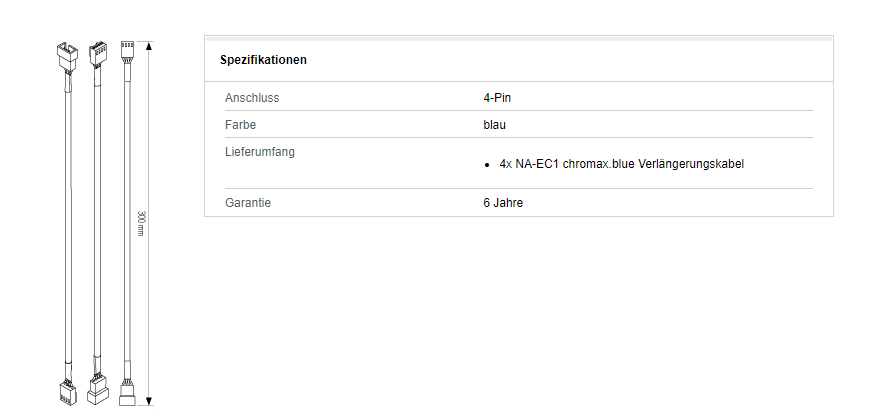The image size is (882, 418).
Task: Select the Lieferumfang label
Action: tap(260, 152)
